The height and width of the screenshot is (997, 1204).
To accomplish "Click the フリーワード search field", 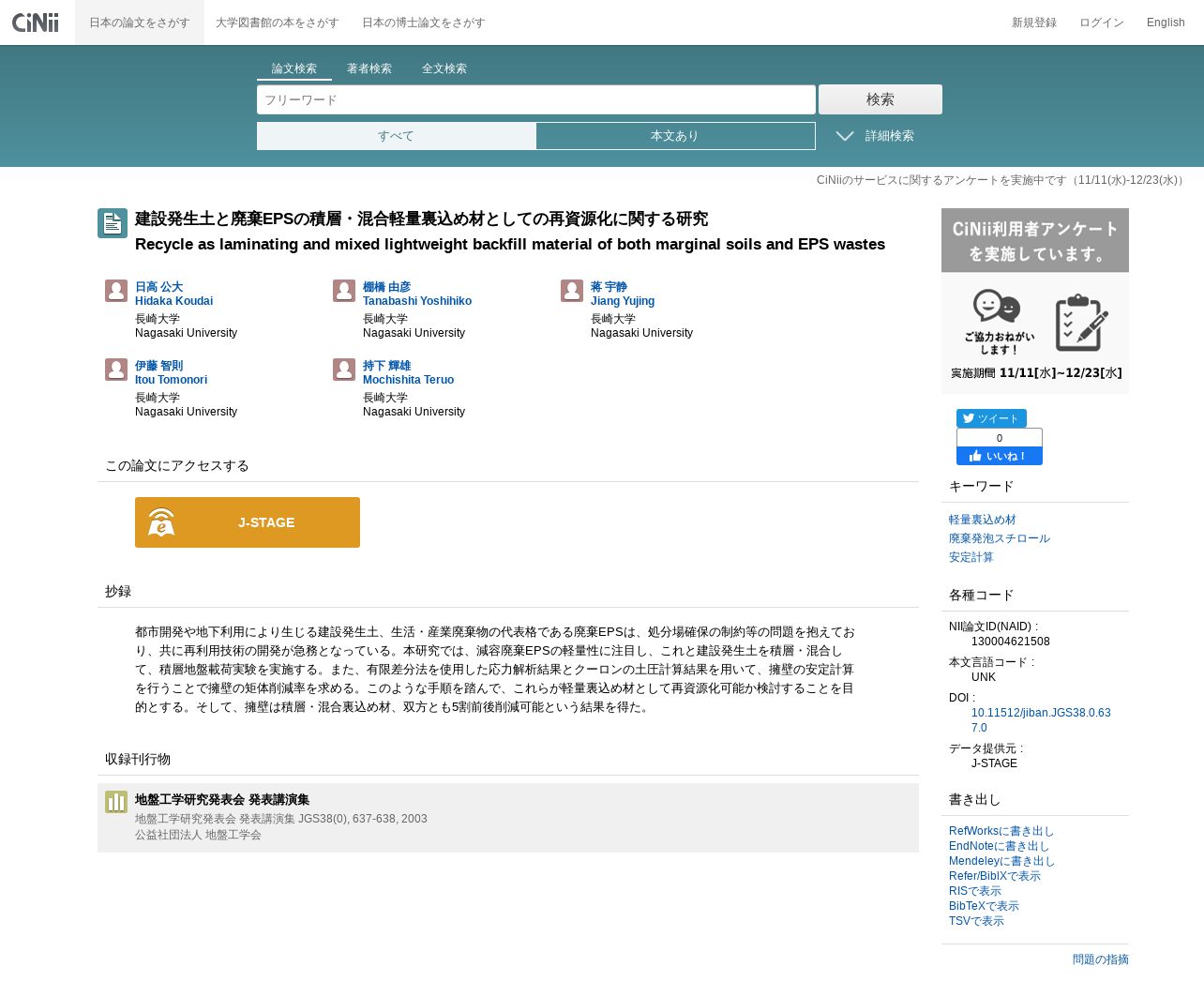I will [536, 99].
